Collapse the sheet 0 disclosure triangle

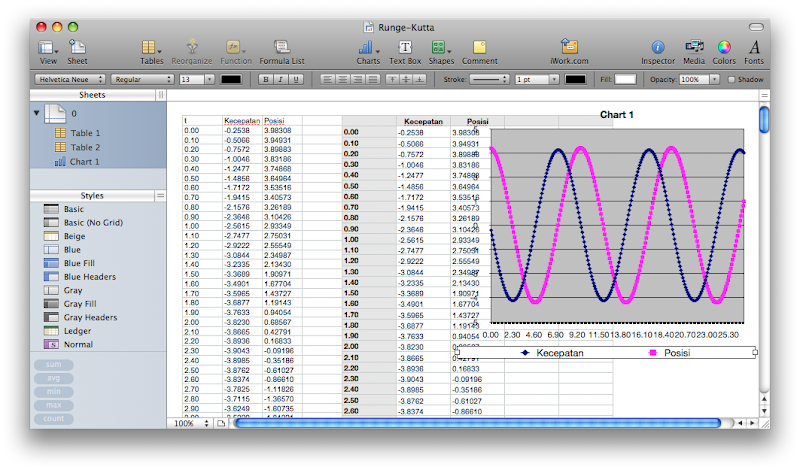click(x=37, y=113)
